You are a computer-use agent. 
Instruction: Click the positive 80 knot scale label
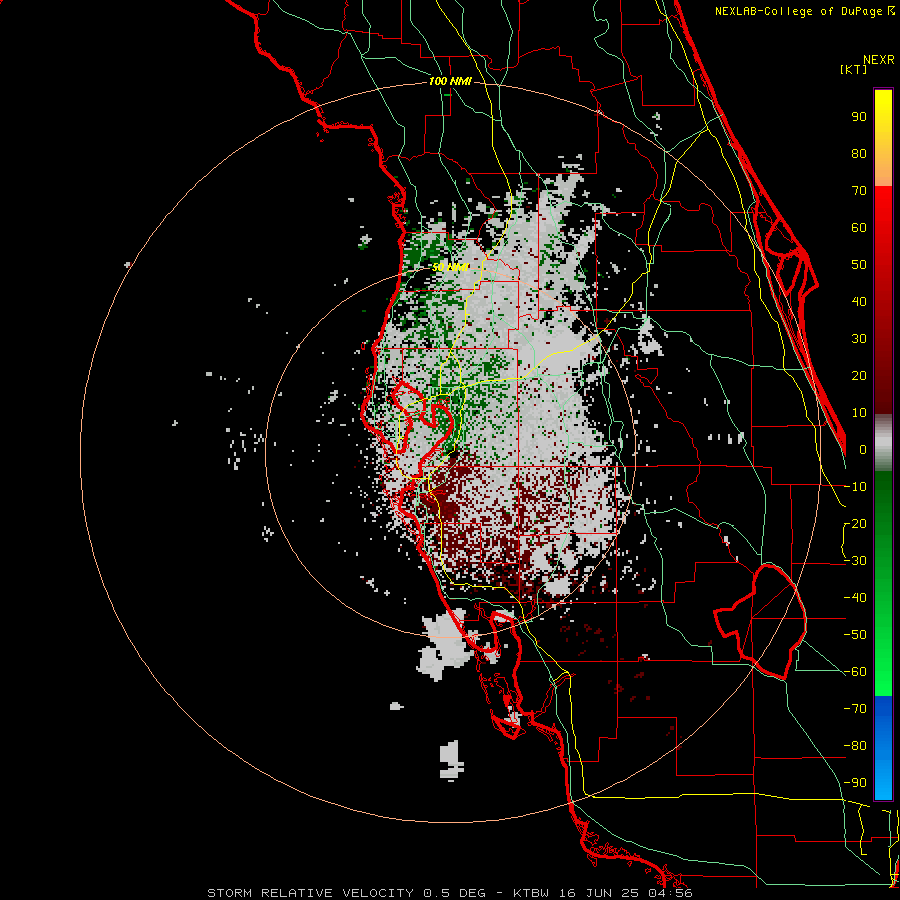pos(859,153)
